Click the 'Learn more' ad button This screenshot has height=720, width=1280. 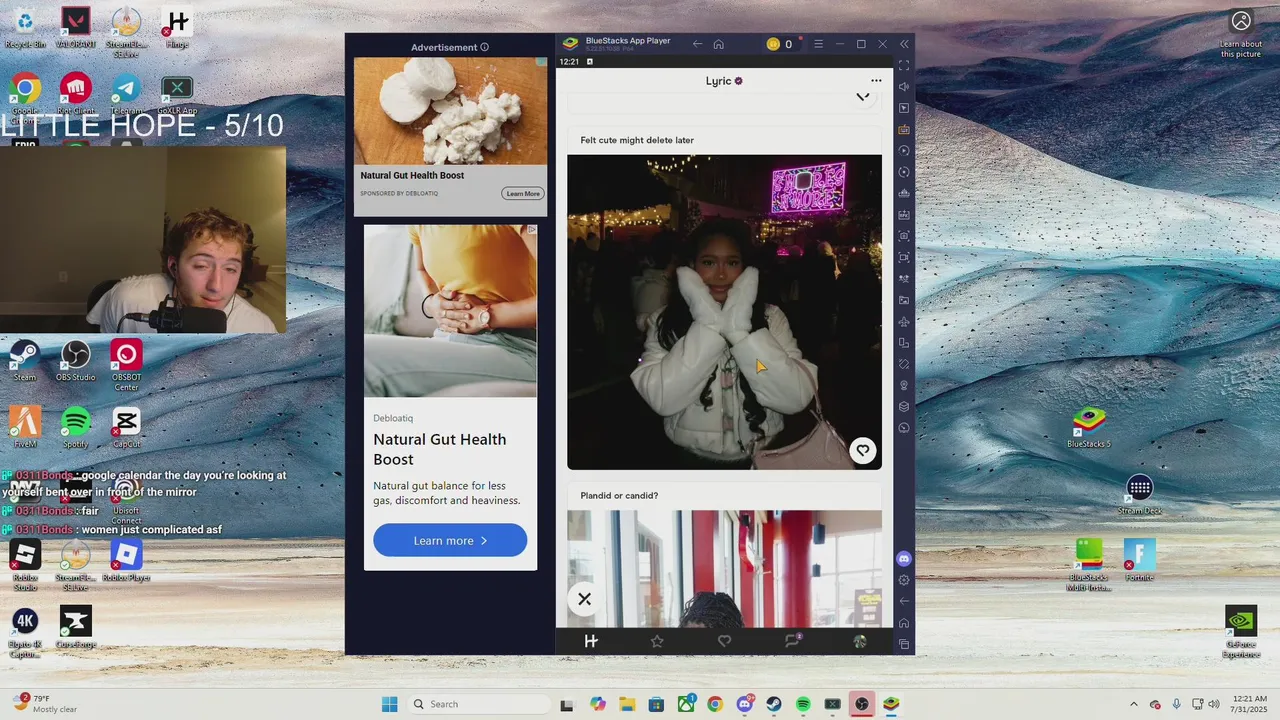450,540
